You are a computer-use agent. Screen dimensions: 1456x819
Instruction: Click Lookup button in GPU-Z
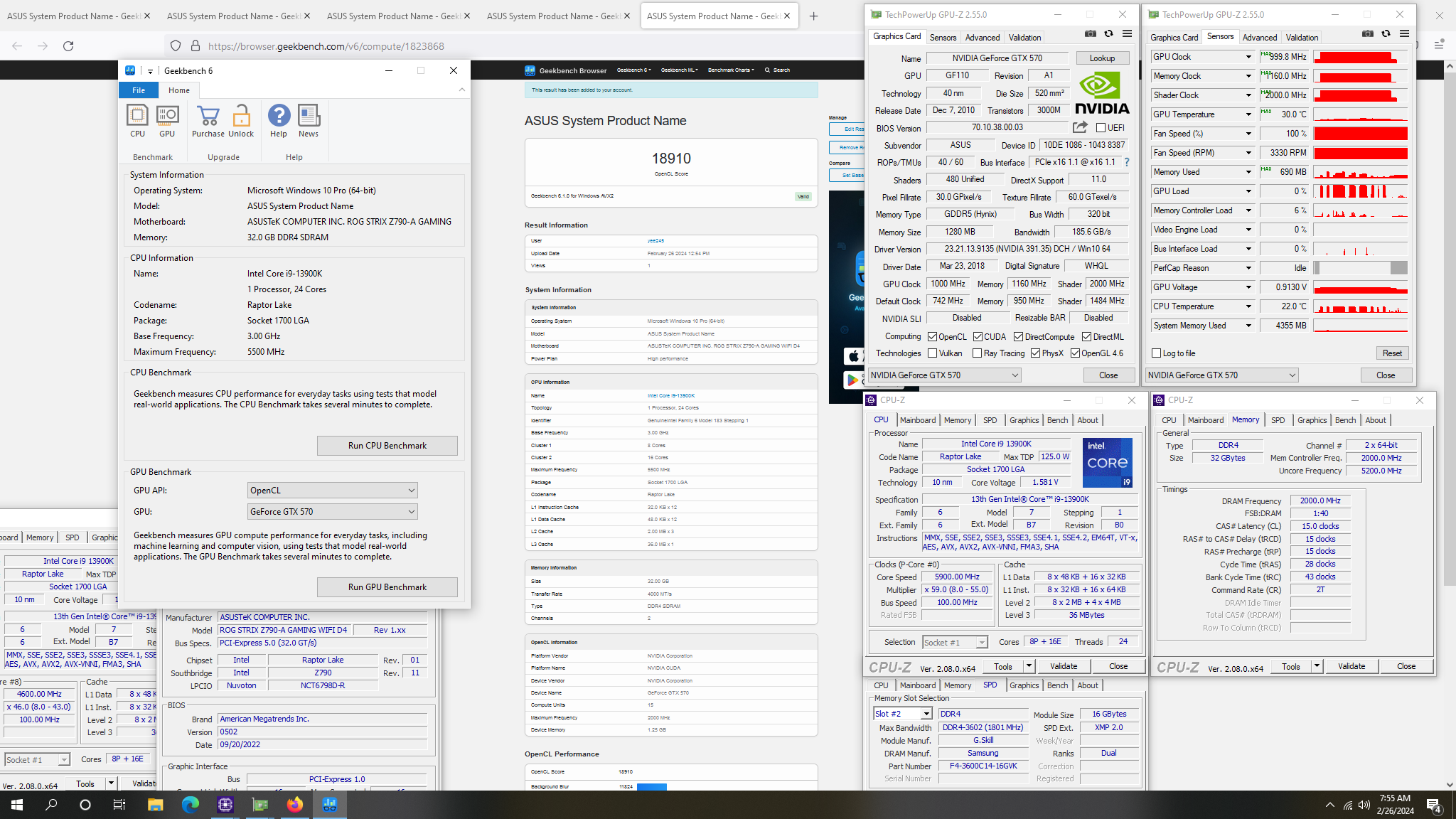pos(1102,58)
